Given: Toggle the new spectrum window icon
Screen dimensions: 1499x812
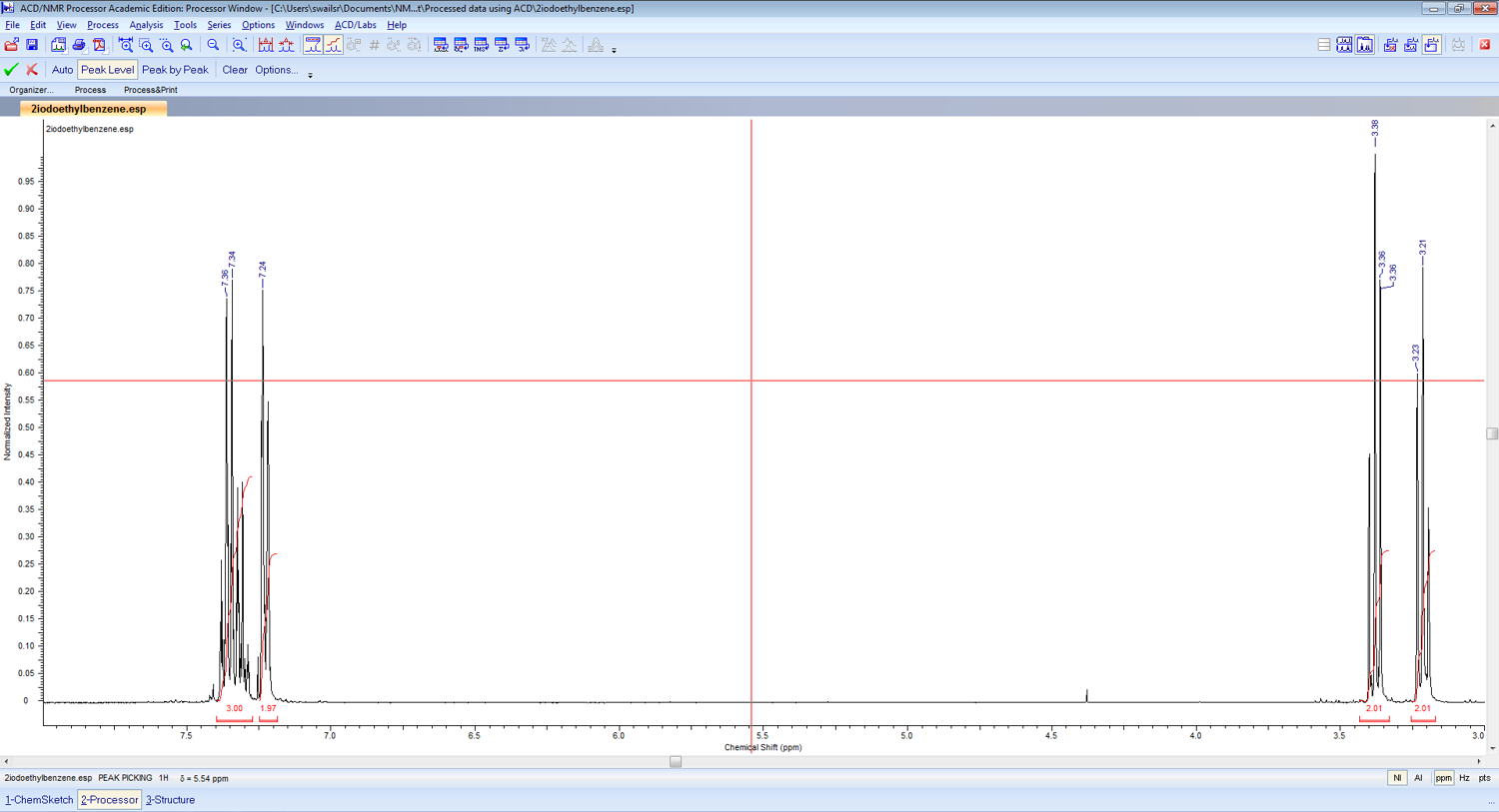Looking at the screenshot, I should point(1431,45).
